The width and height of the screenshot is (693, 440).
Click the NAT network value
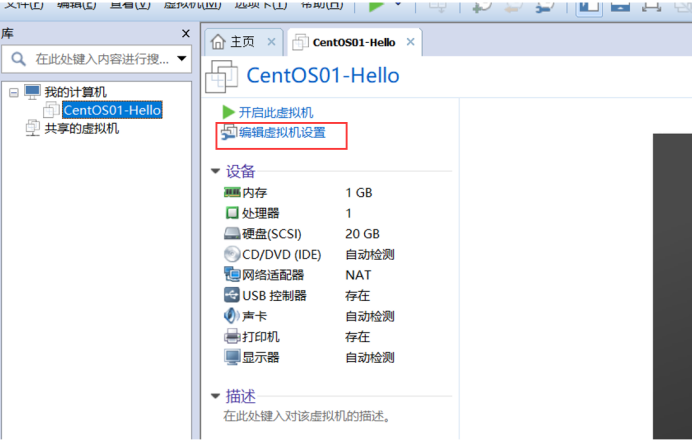point(358,275)
